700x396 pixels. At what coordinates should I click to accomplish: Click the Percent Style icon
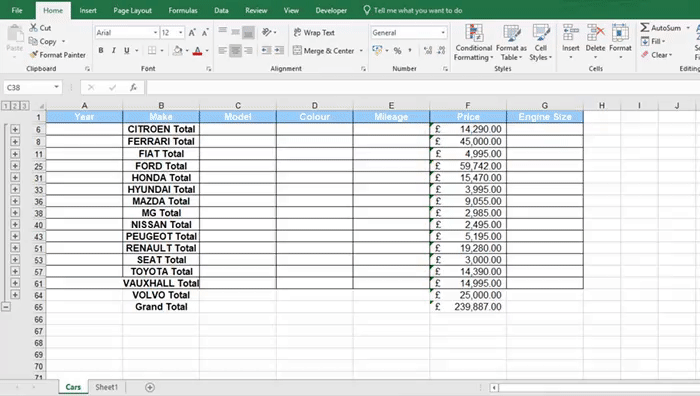tap(397, 50)
